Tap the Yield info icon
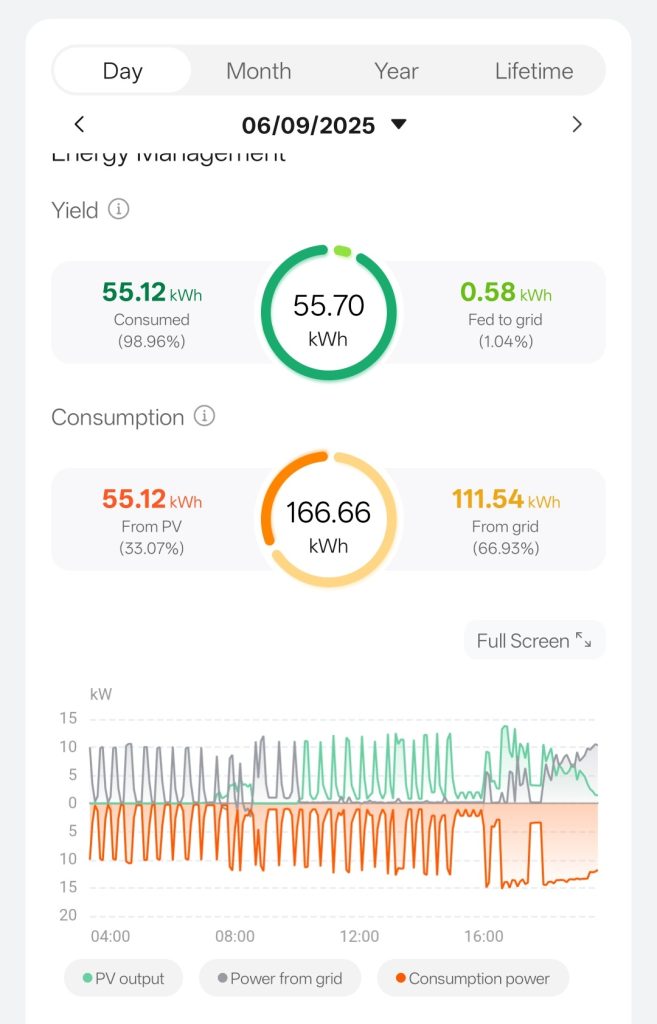The width and height of the screenshot is (657, 1024). (x=119, y=210)
